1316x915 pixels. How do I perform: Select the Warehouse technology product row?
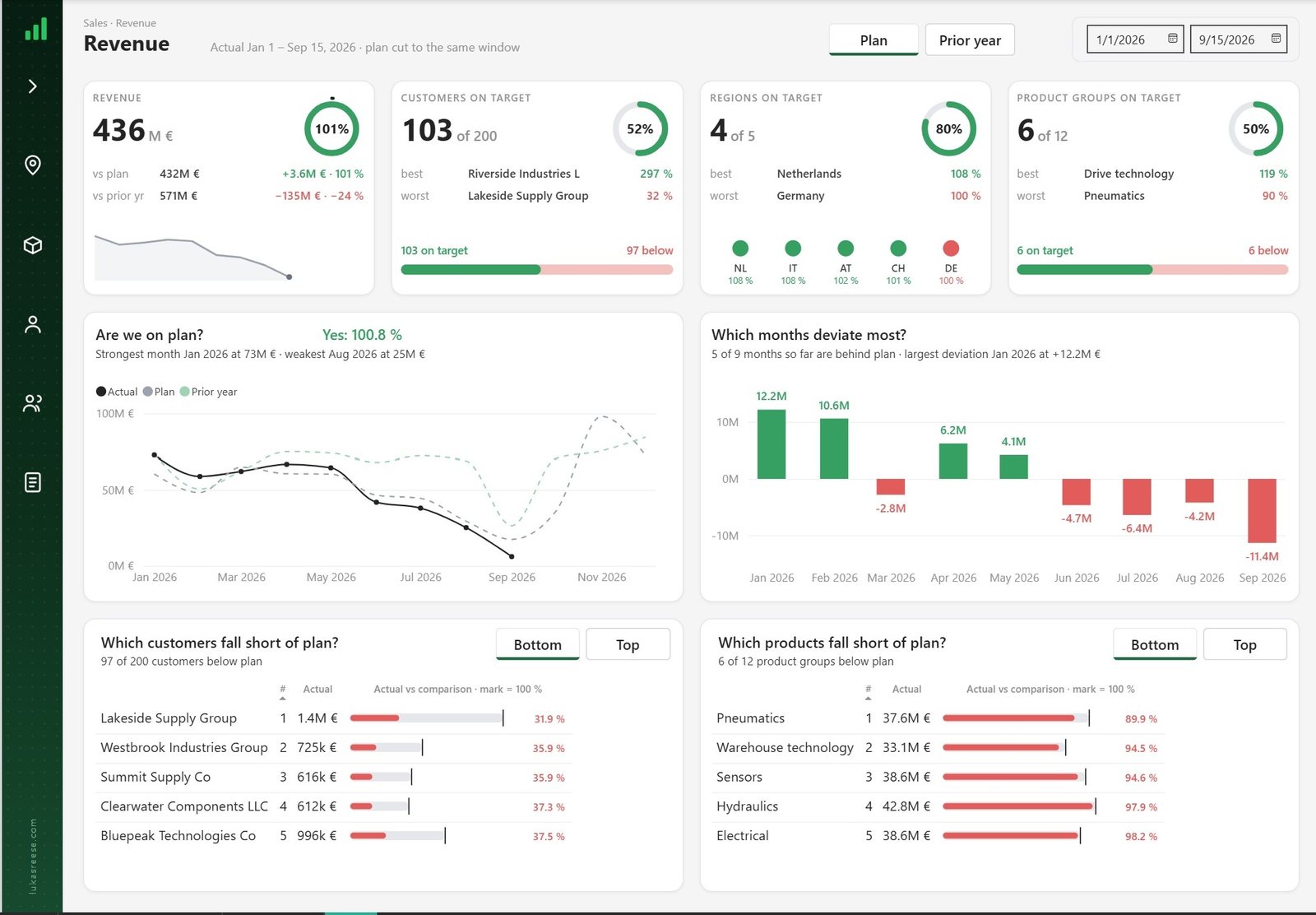pyautogui.click(x=938, y=748)
